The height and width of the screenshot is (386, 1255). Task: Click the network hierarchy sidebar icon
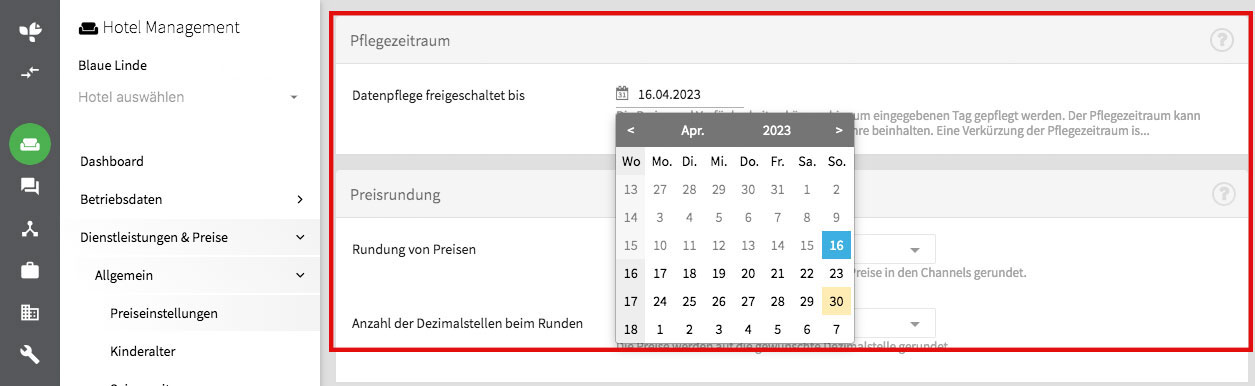click(30, 228)
